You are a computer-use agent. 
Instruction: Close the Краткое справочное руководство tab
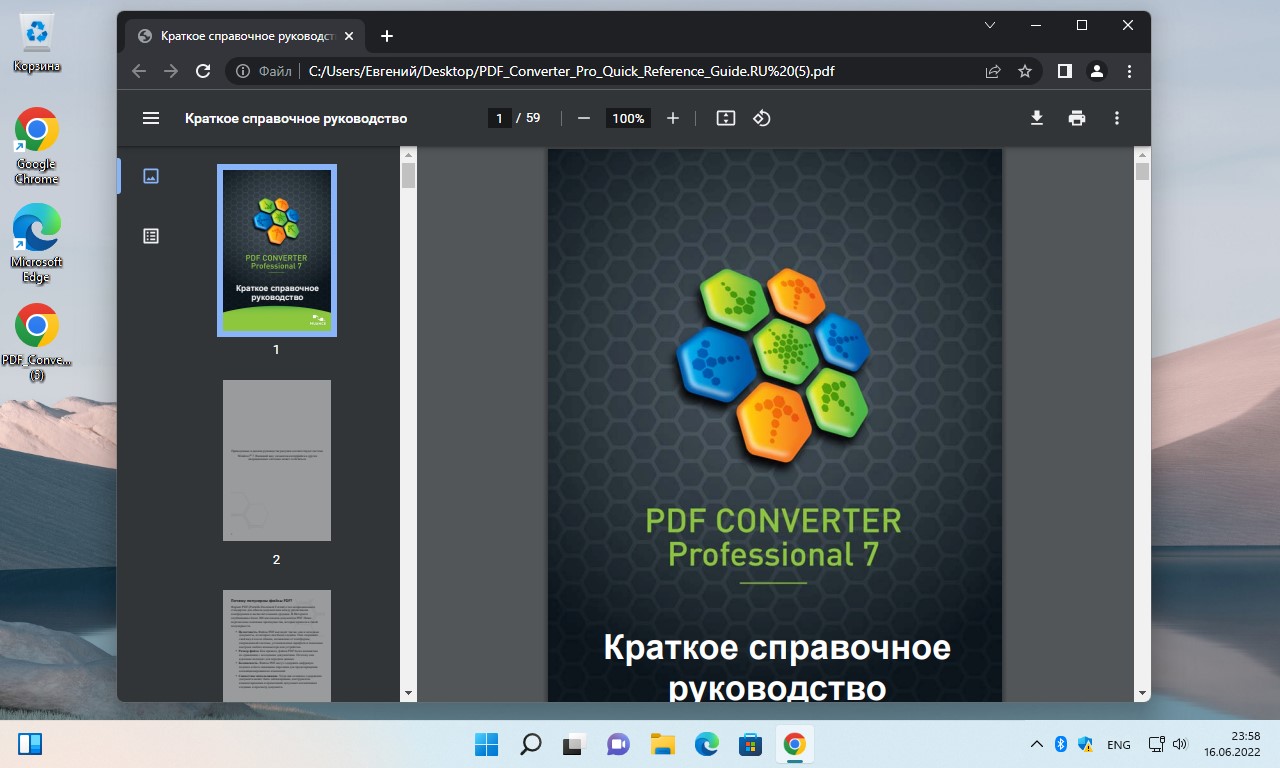pos(351,36)
